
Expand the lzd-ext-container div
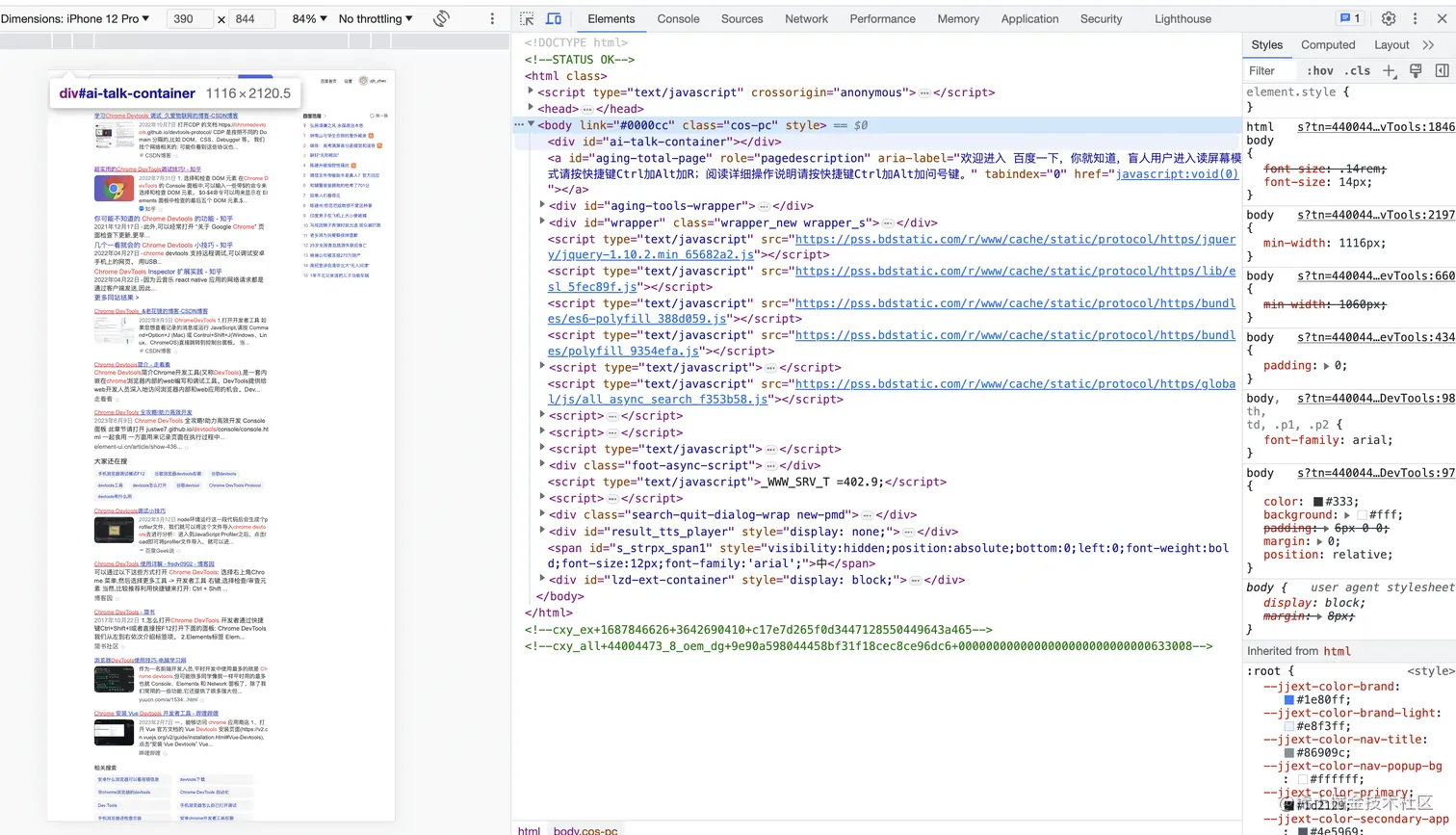[x=542, y=580]
